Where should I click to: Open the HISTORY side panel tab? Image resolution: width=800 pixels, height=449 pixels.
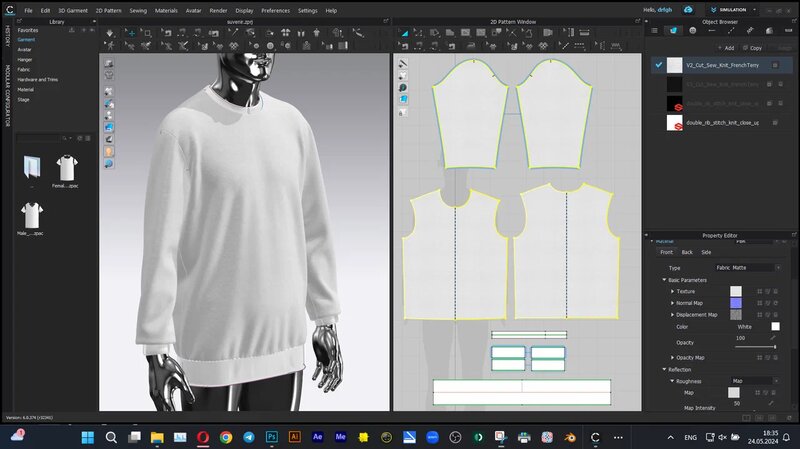coord(7,36)
